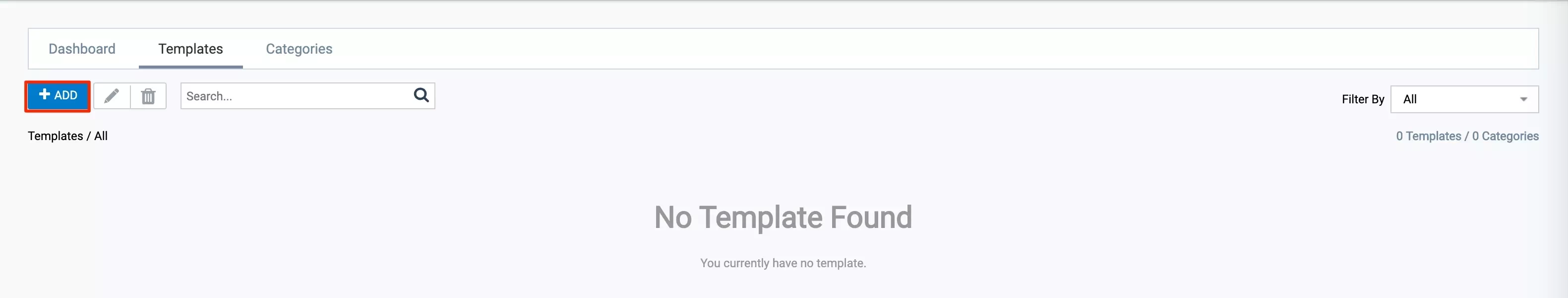Open the Filter By combo box
Image resolution: width=1568 pixels, height=298 pixels.
tap(1464, 99)
